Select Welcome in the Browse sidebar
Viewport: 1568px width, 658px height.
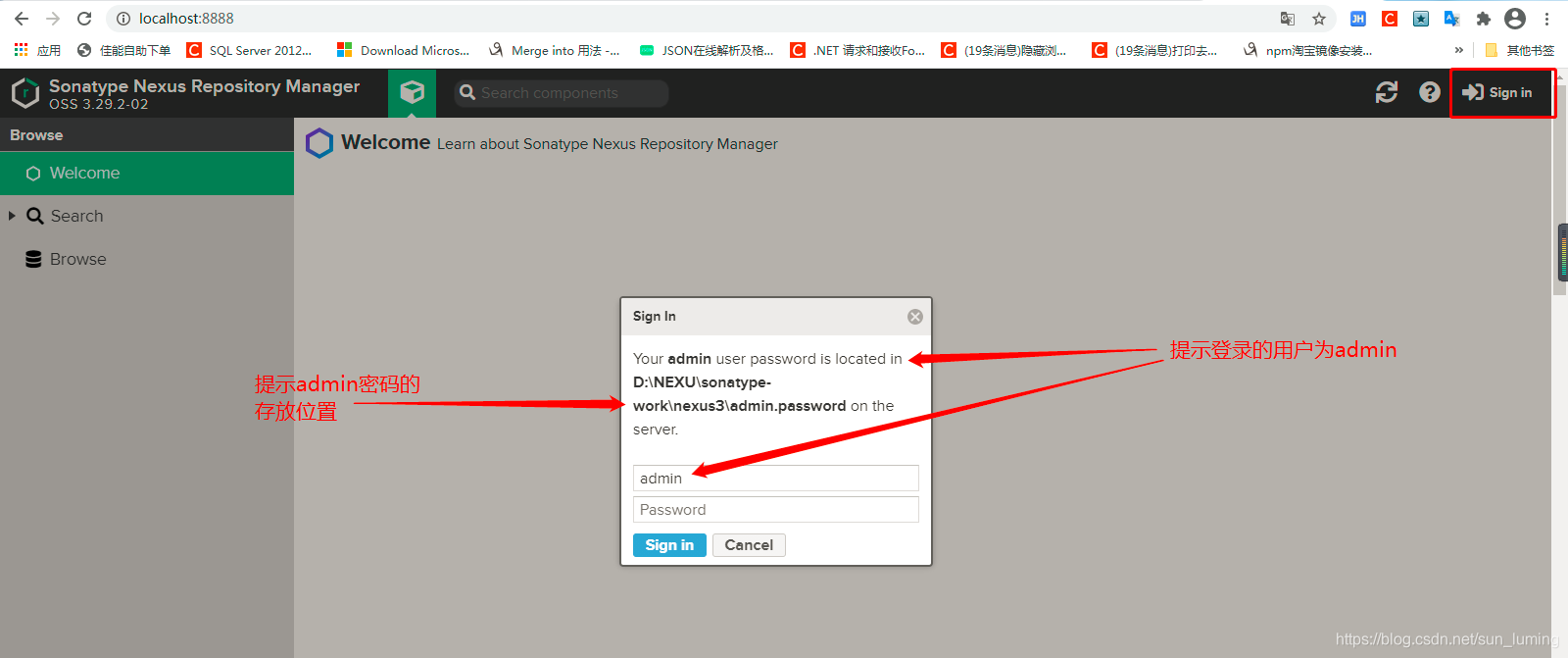coord(147,174)
